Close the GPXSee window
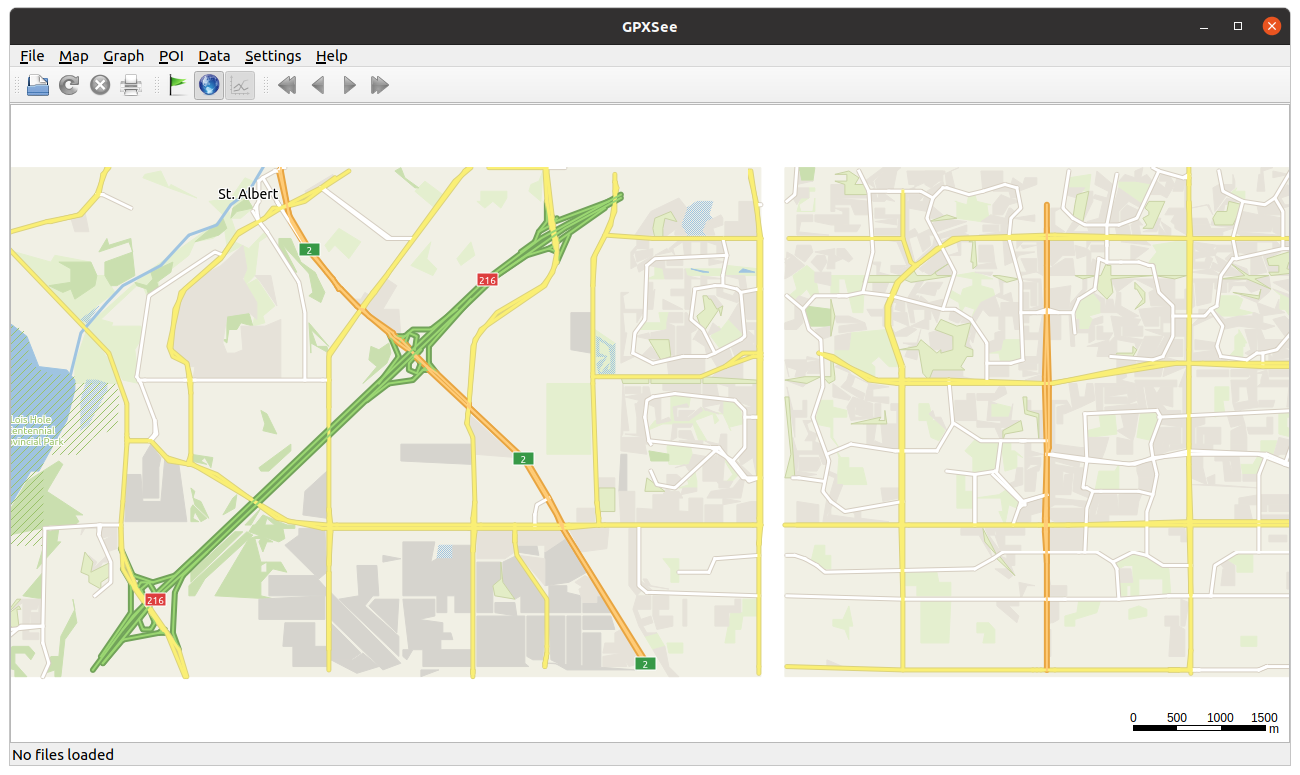Screen dimensions: 1300x775 click(x=1272, y=26)
